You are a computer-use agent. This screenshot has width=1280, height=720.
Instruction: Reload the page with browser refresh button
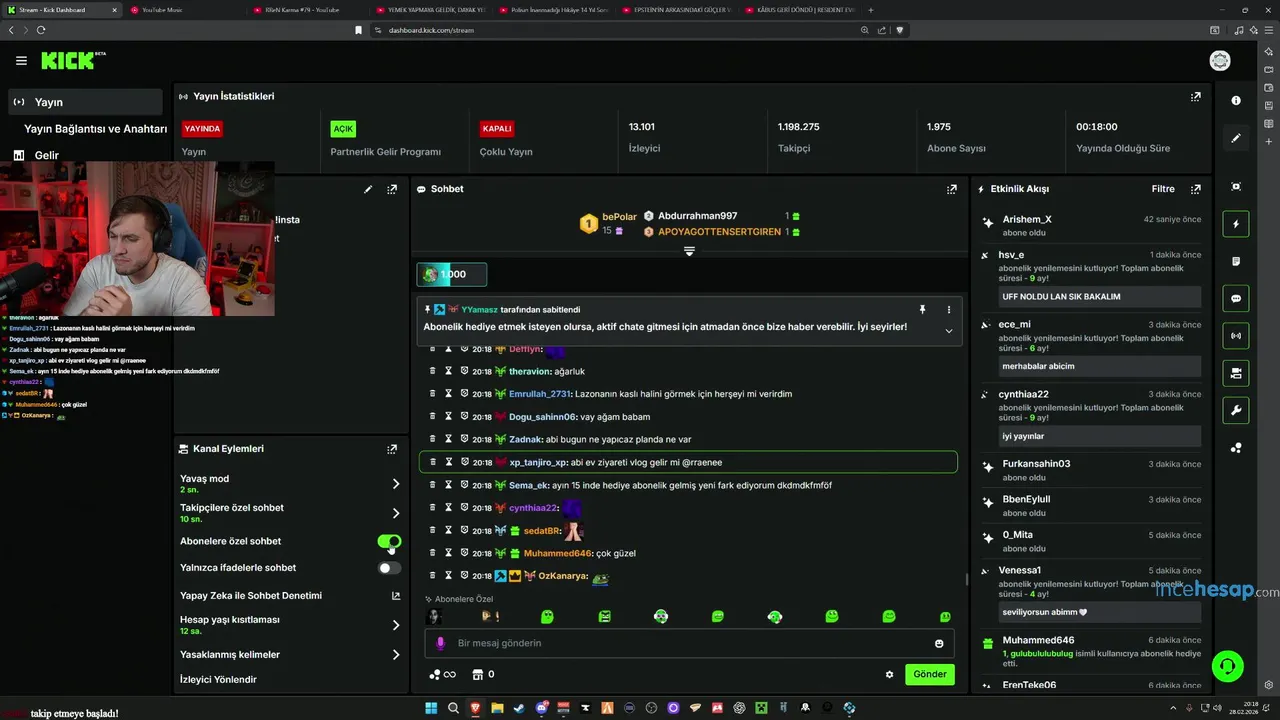click(x=41, y=30)
